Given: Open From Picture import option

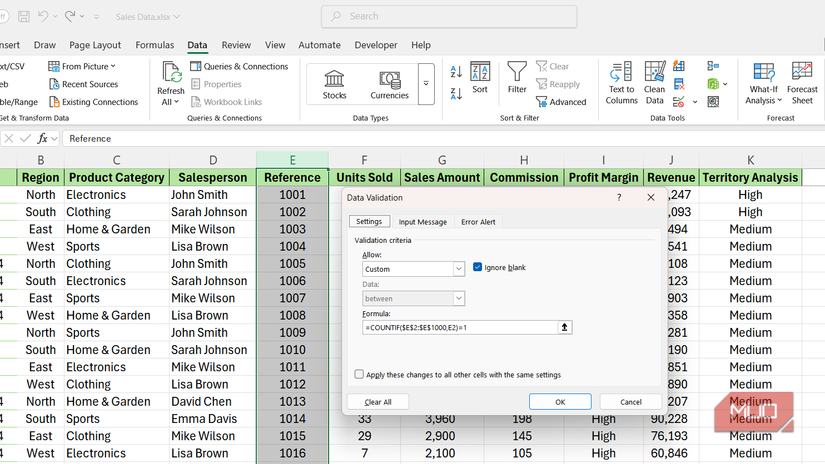Looking at the screenshot, I should (x=82, y=66).
